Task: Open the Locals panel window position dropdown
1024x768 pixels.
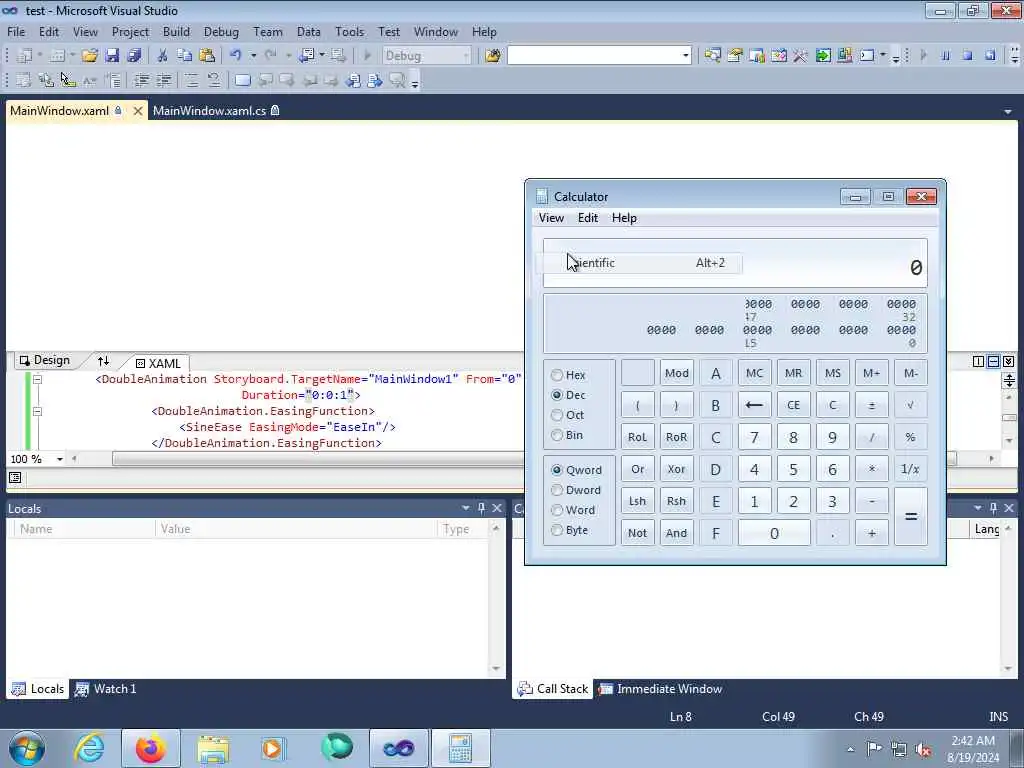Action: 466,507
